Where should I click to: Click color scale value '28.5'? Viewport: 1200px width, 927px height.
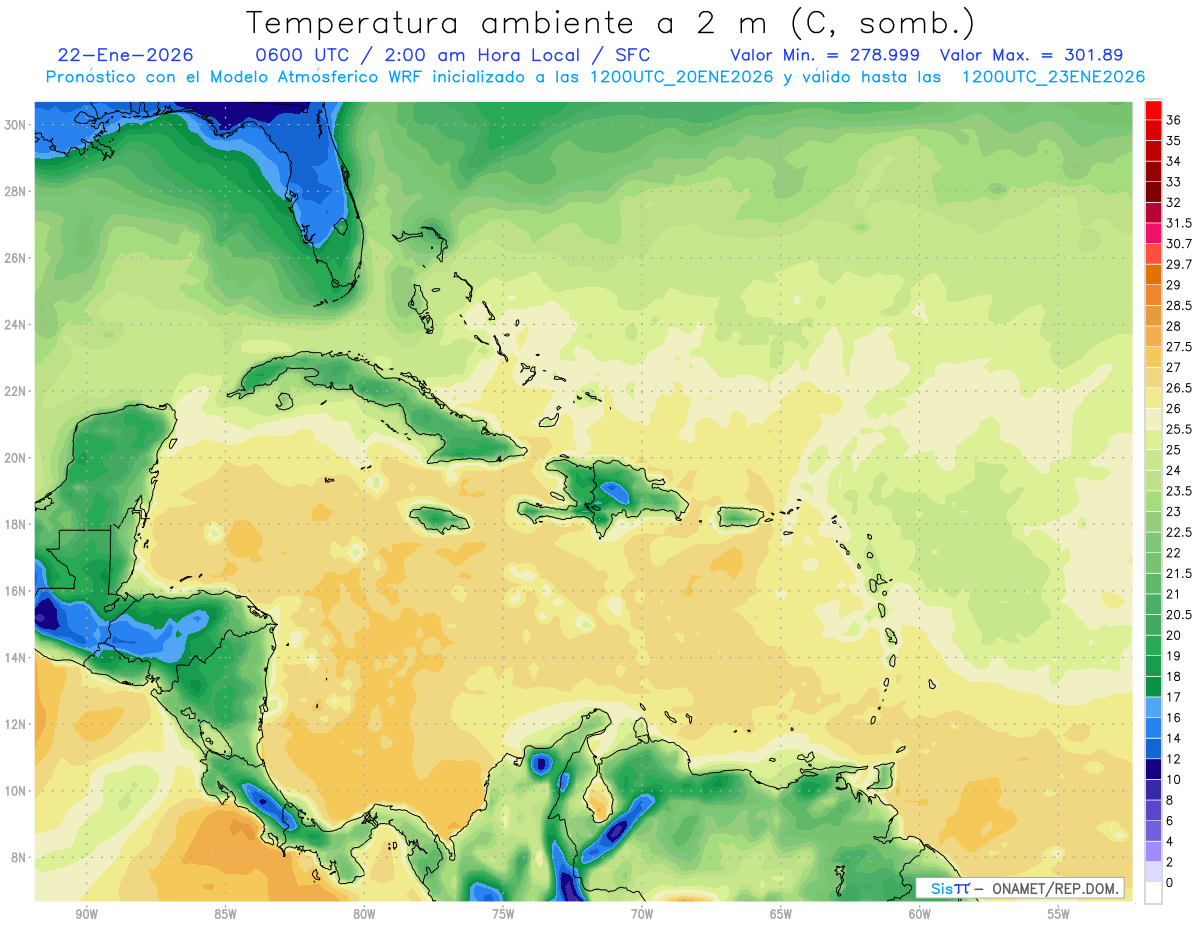1179,305
